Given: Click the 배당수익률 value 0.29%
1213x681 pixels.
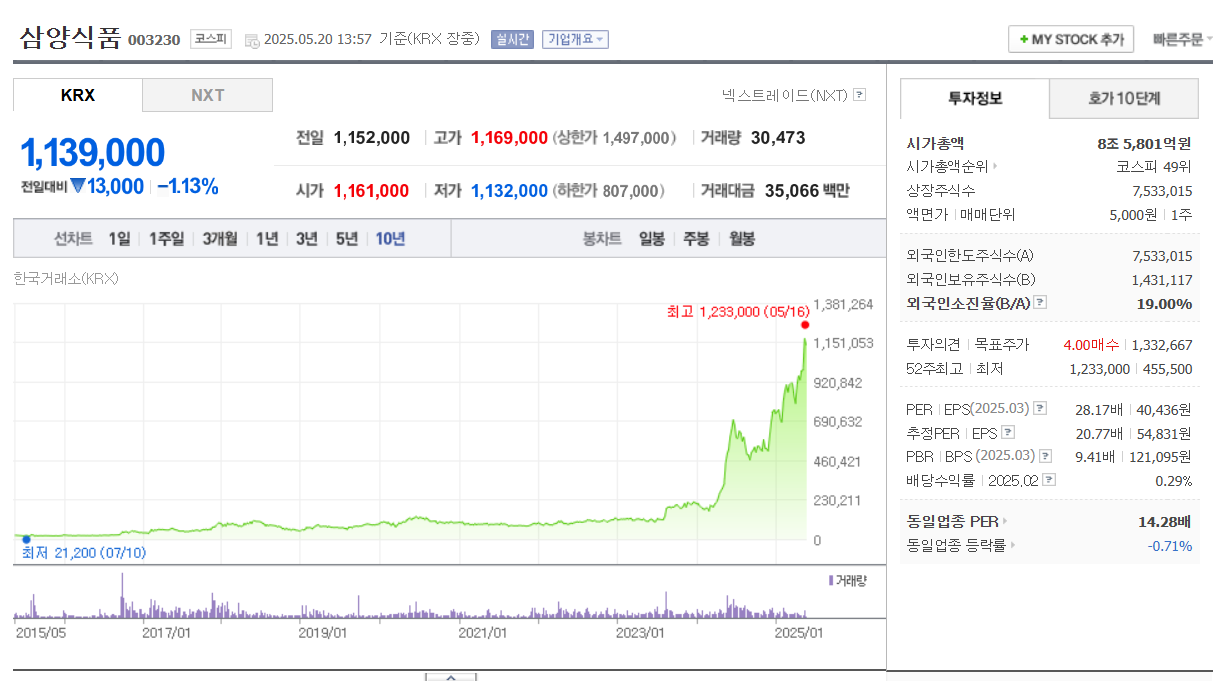Looking at the screenshot, I should coord(1174,481).
